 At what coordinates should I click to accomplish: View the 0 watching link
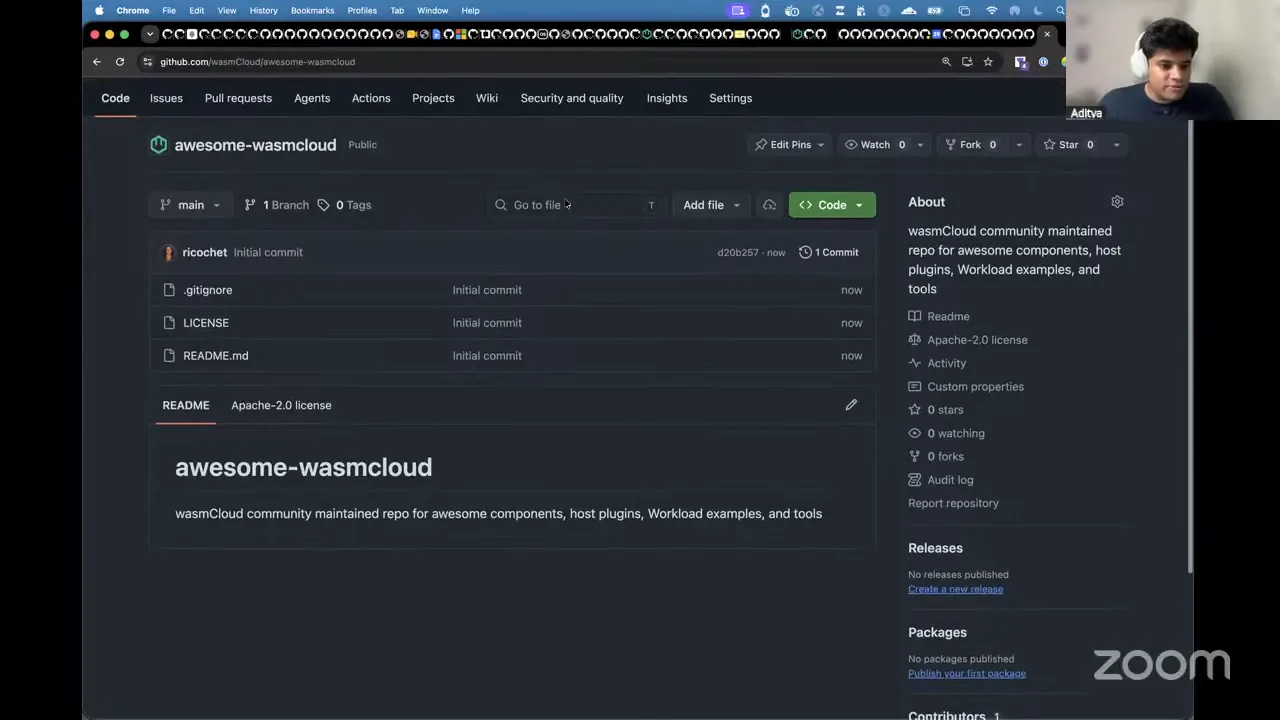(946, 433)
